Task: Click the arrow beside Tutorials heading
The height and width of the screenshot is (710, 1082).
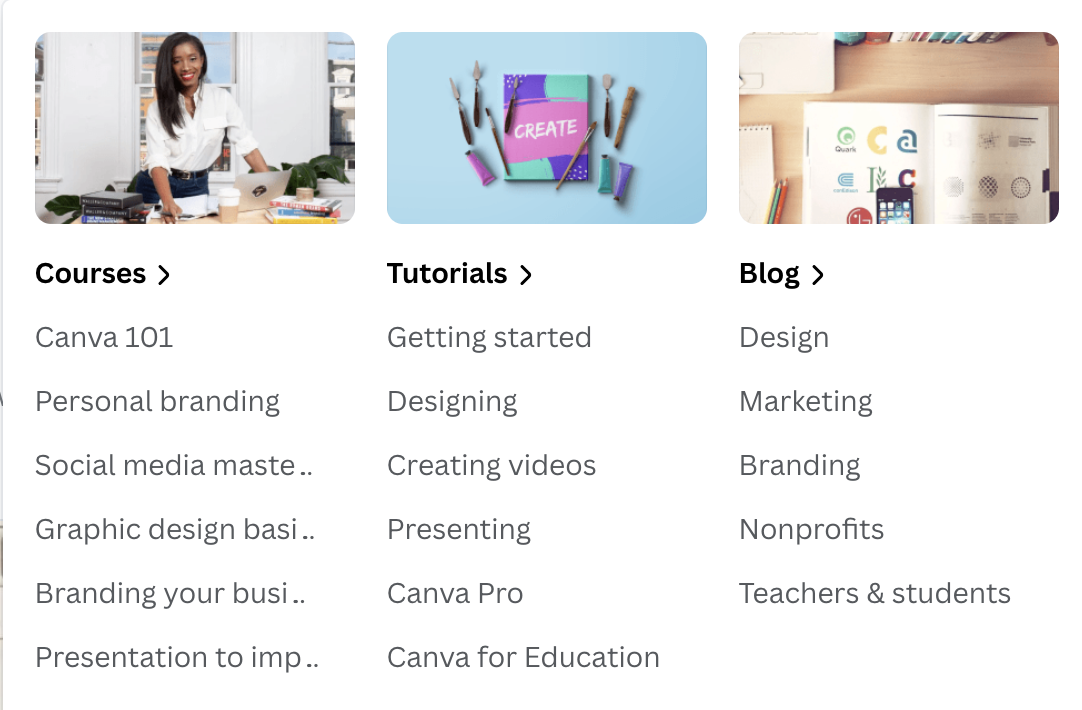Action: (x=526, y=275)
